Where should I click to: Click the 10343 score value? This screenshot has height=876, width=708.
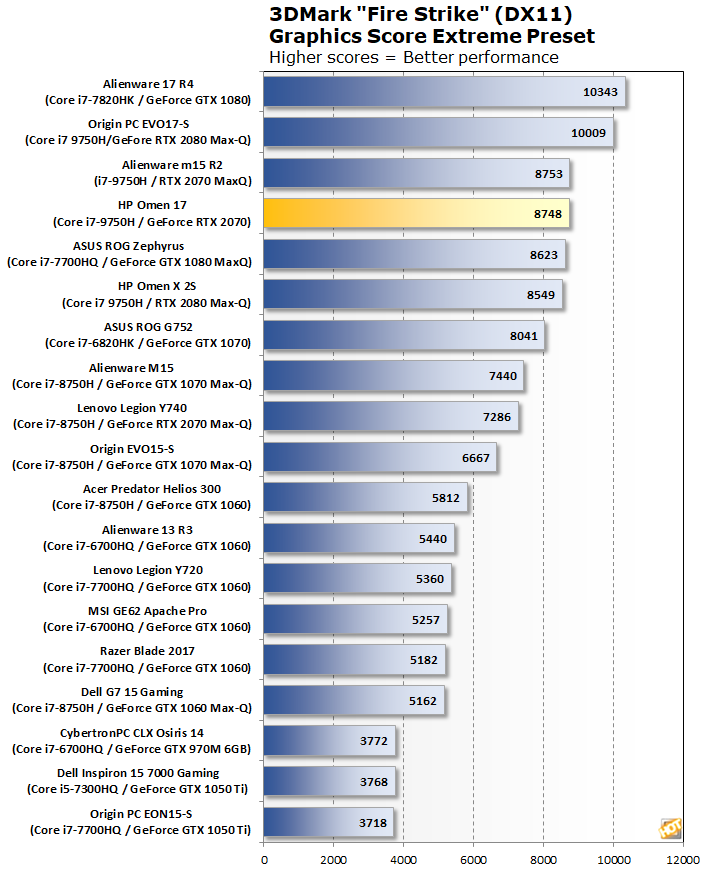600,92
